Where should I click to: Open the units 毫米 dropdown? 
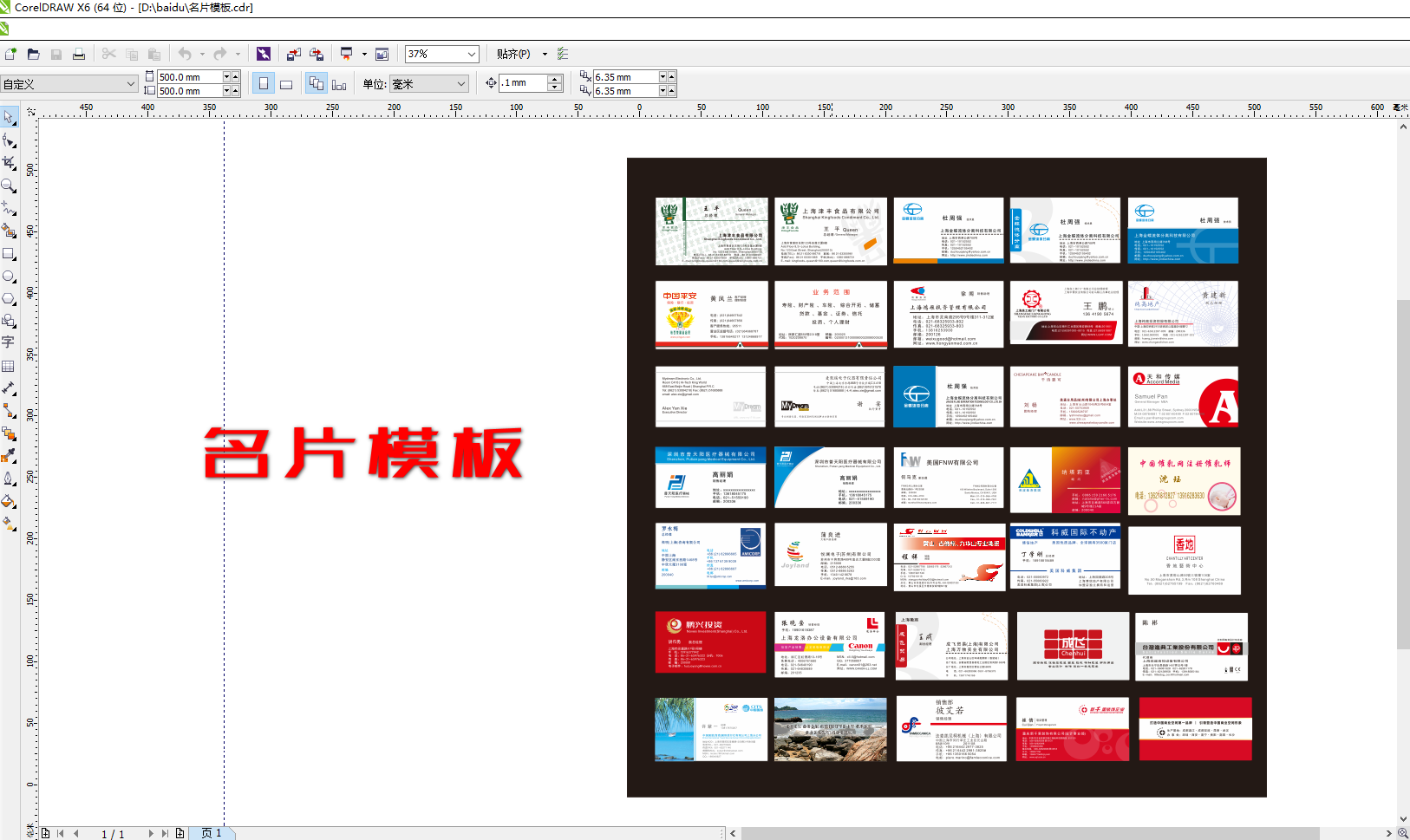pyautogui.click(x=461, y=84)
